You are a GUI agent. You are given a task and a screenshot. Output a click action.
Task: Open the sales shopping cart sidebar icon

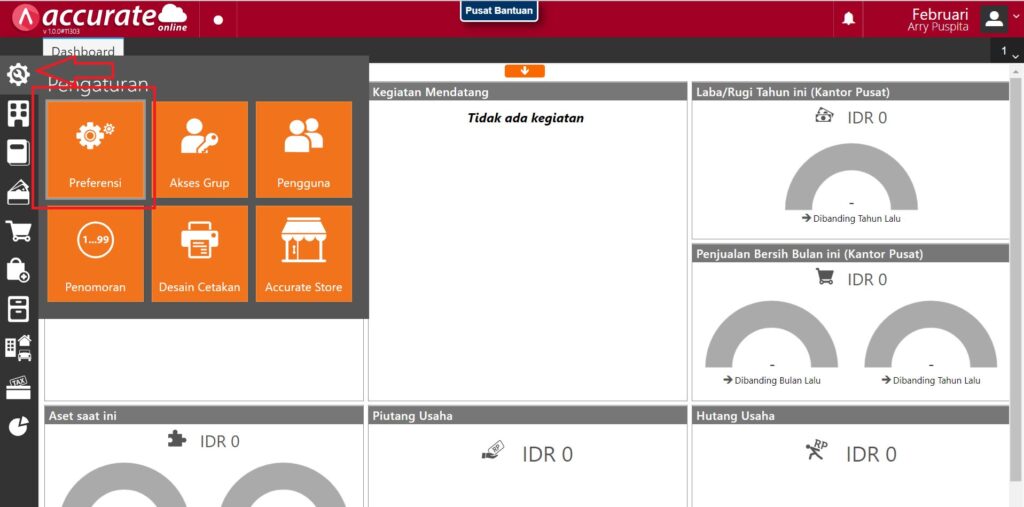(18, 231)
